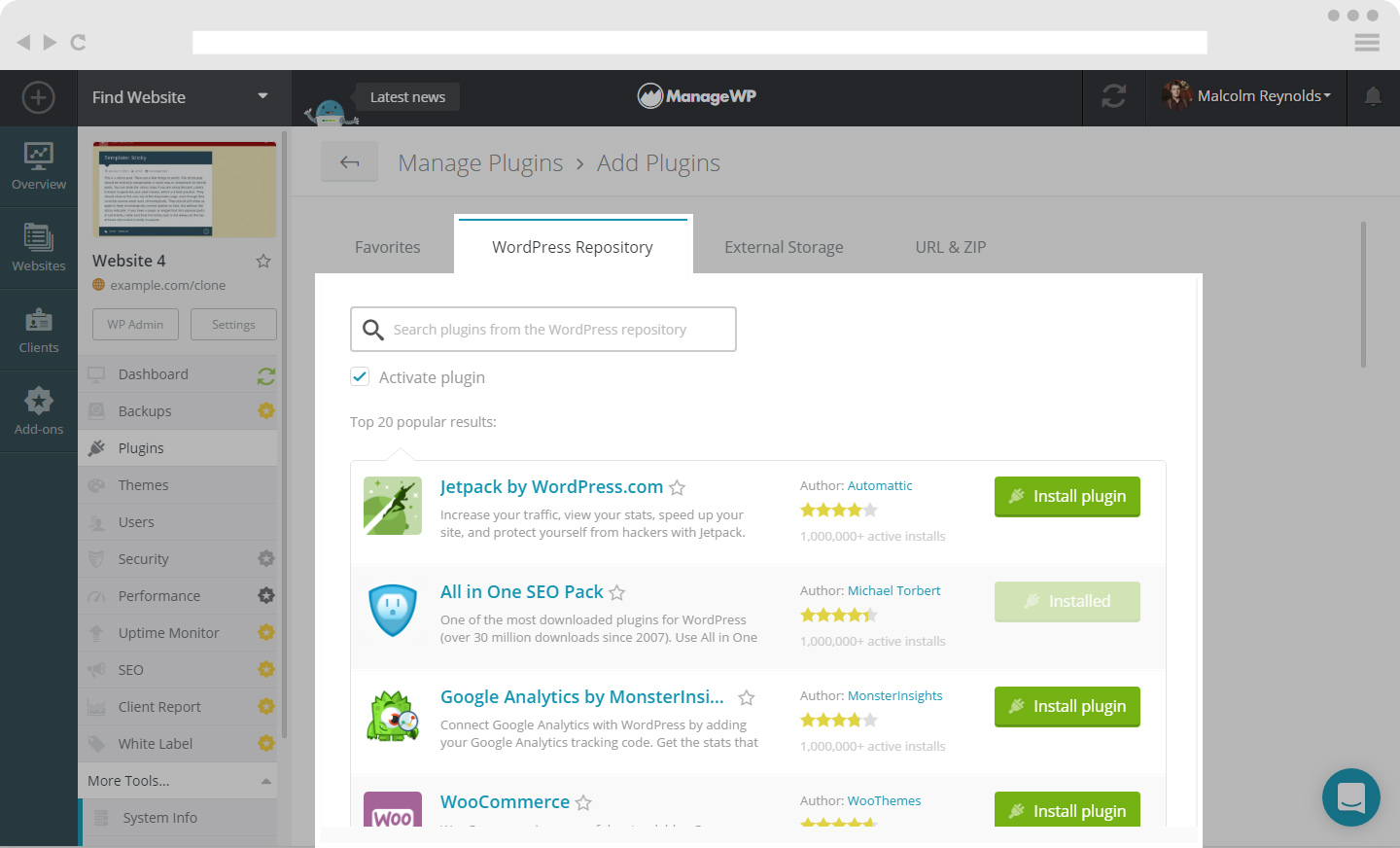This screenshot has width=1400, height=848.
Task: Expand the Find Website dropdown
Action: [x=262, y=96]
